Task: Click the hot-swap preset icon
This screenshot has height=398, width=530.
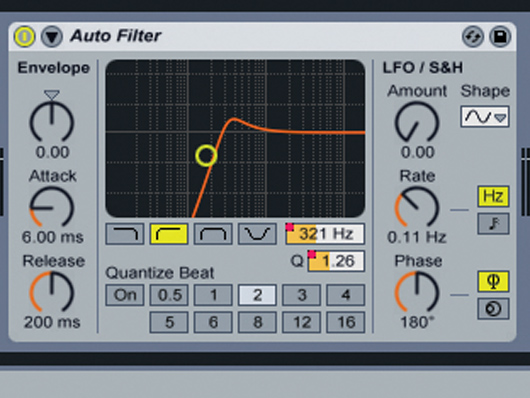Action: [x=473, y=37]
